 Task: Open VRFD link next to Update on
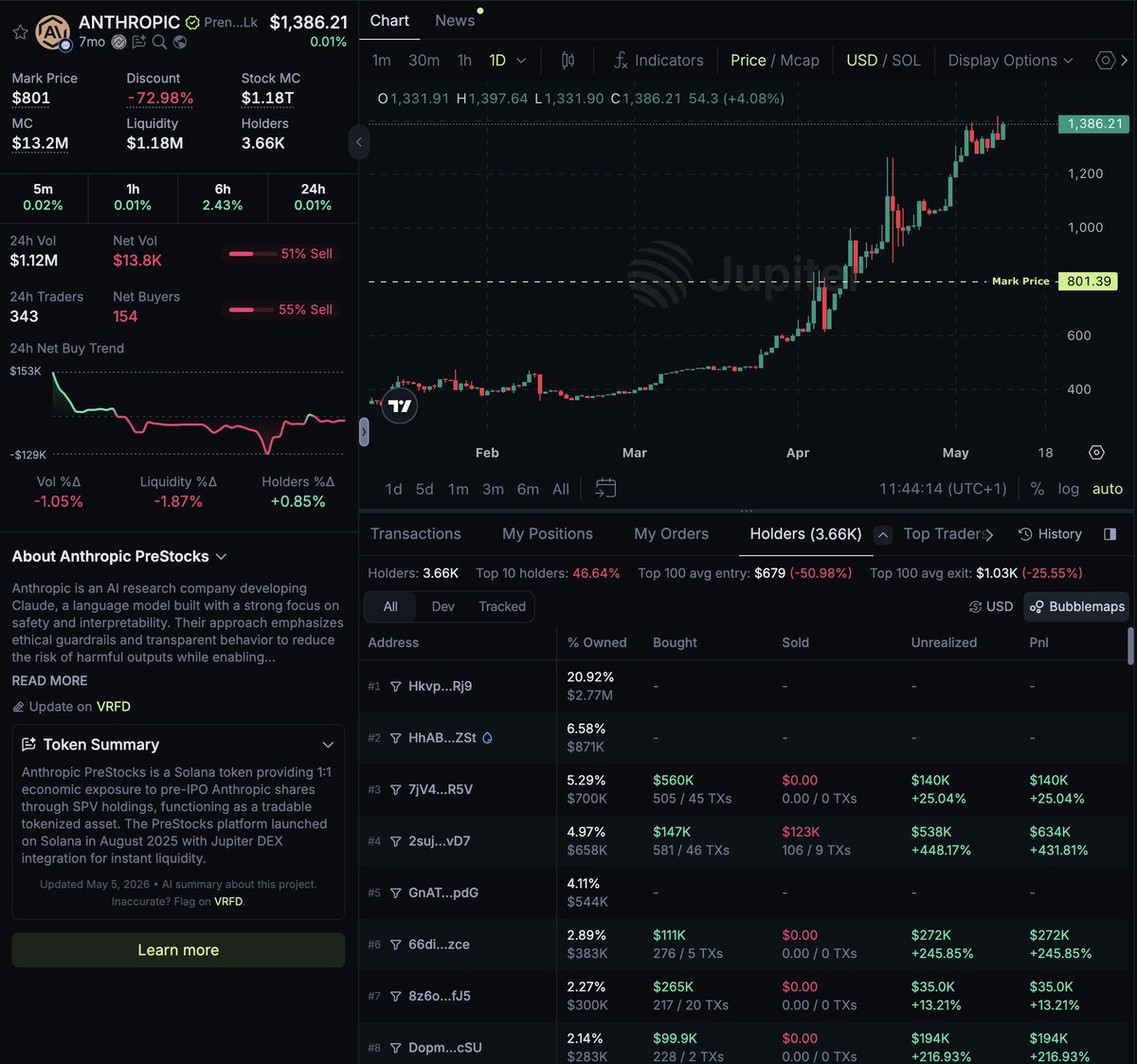pos(114,707)
